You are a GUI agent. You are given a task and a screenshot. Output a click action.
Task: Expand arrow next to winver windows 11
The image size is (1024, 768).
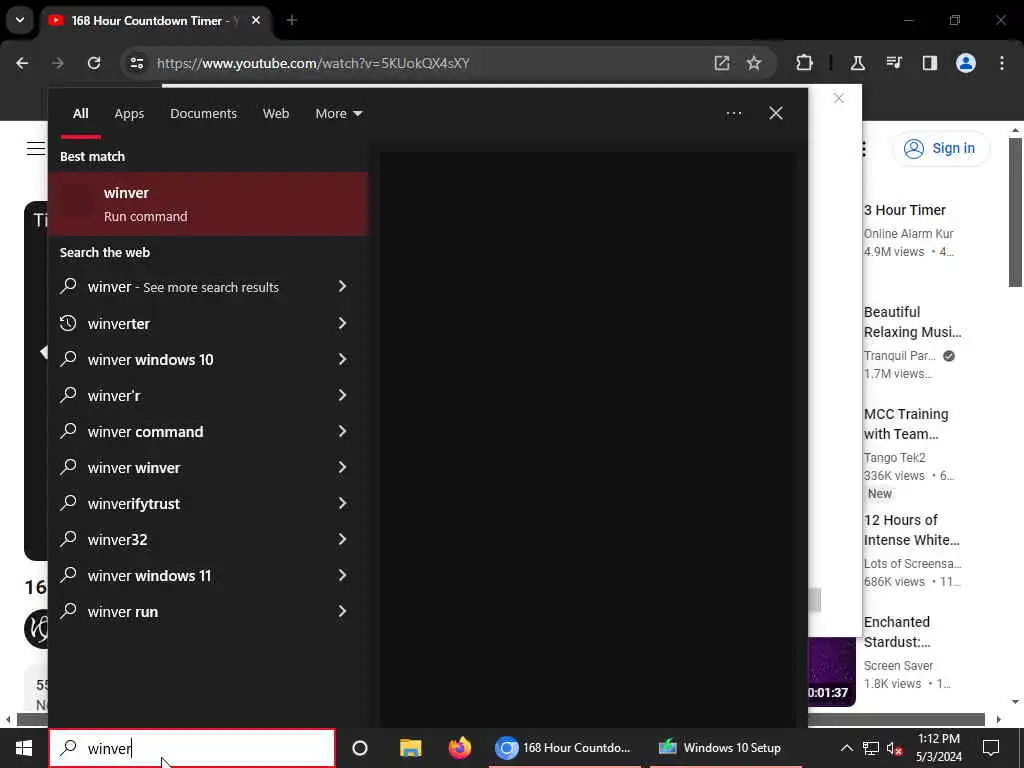(x=342, y=575)
